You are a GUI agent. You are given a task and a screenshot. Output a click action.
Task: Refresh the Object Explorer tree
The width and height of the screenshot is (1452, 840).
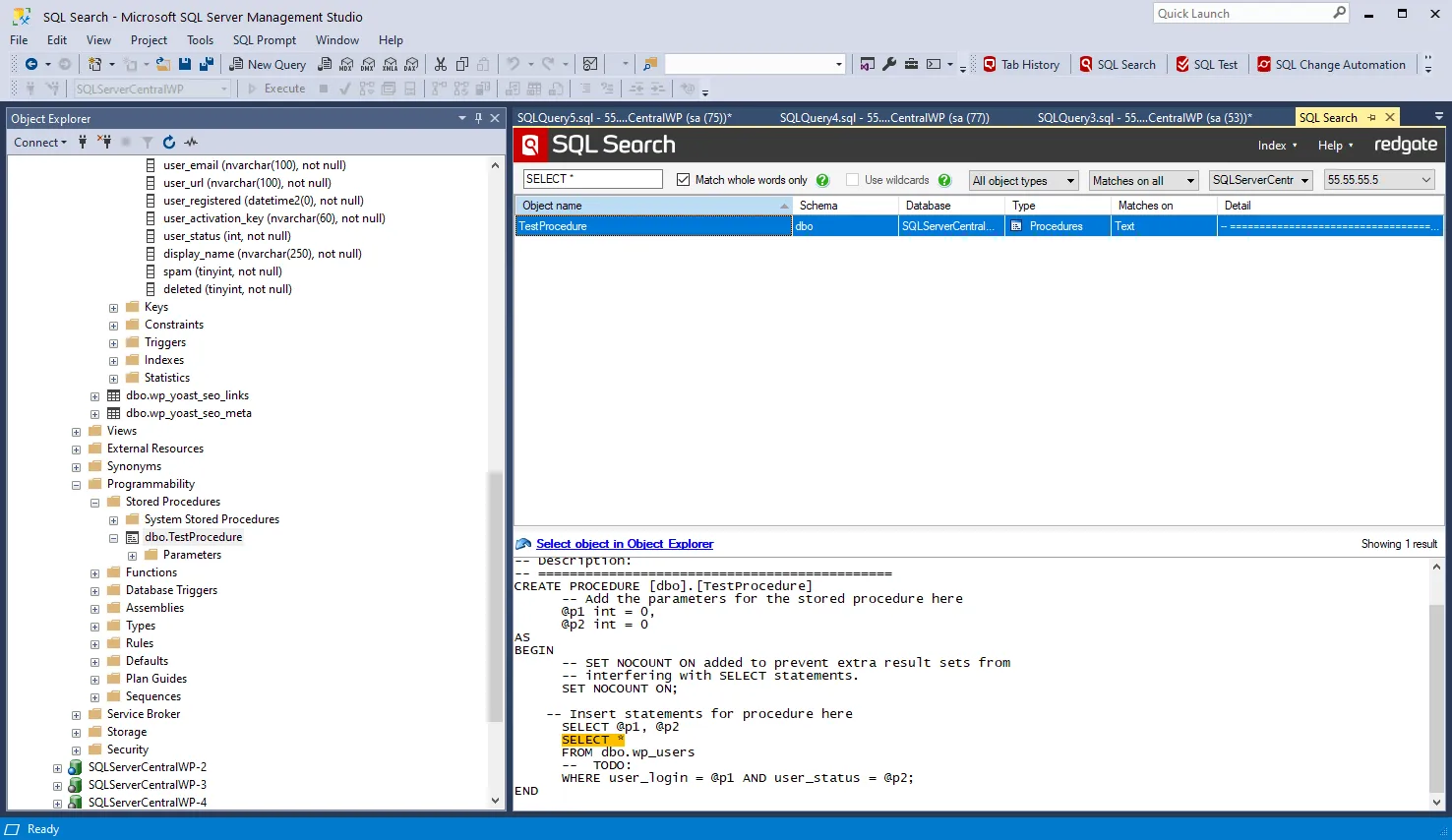tap(169, 142)
